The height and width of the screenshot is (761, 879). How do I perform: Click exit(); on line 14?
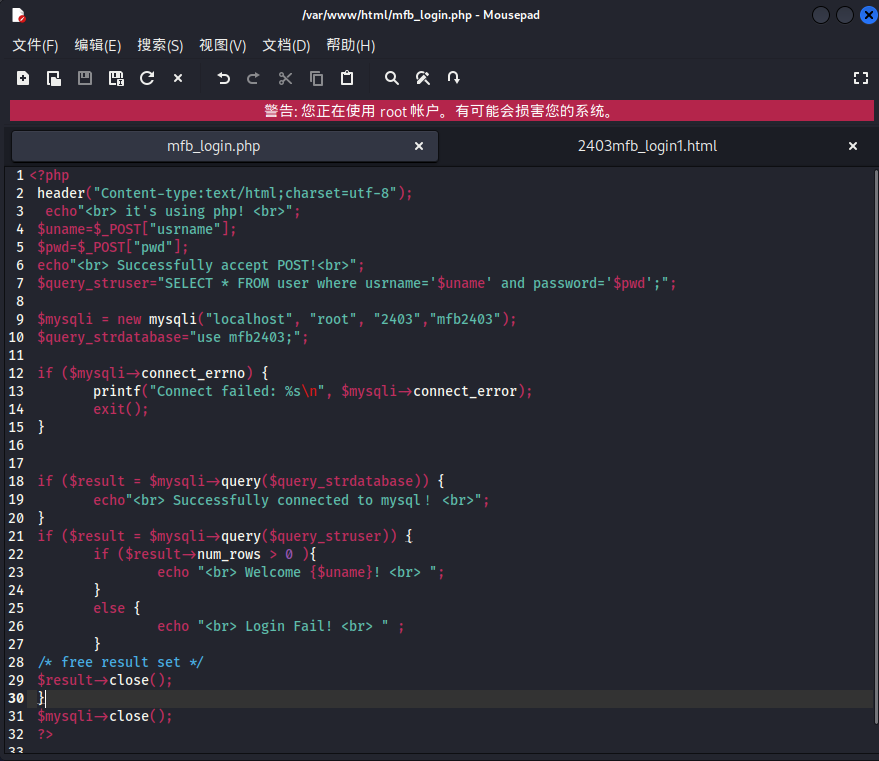121,409
